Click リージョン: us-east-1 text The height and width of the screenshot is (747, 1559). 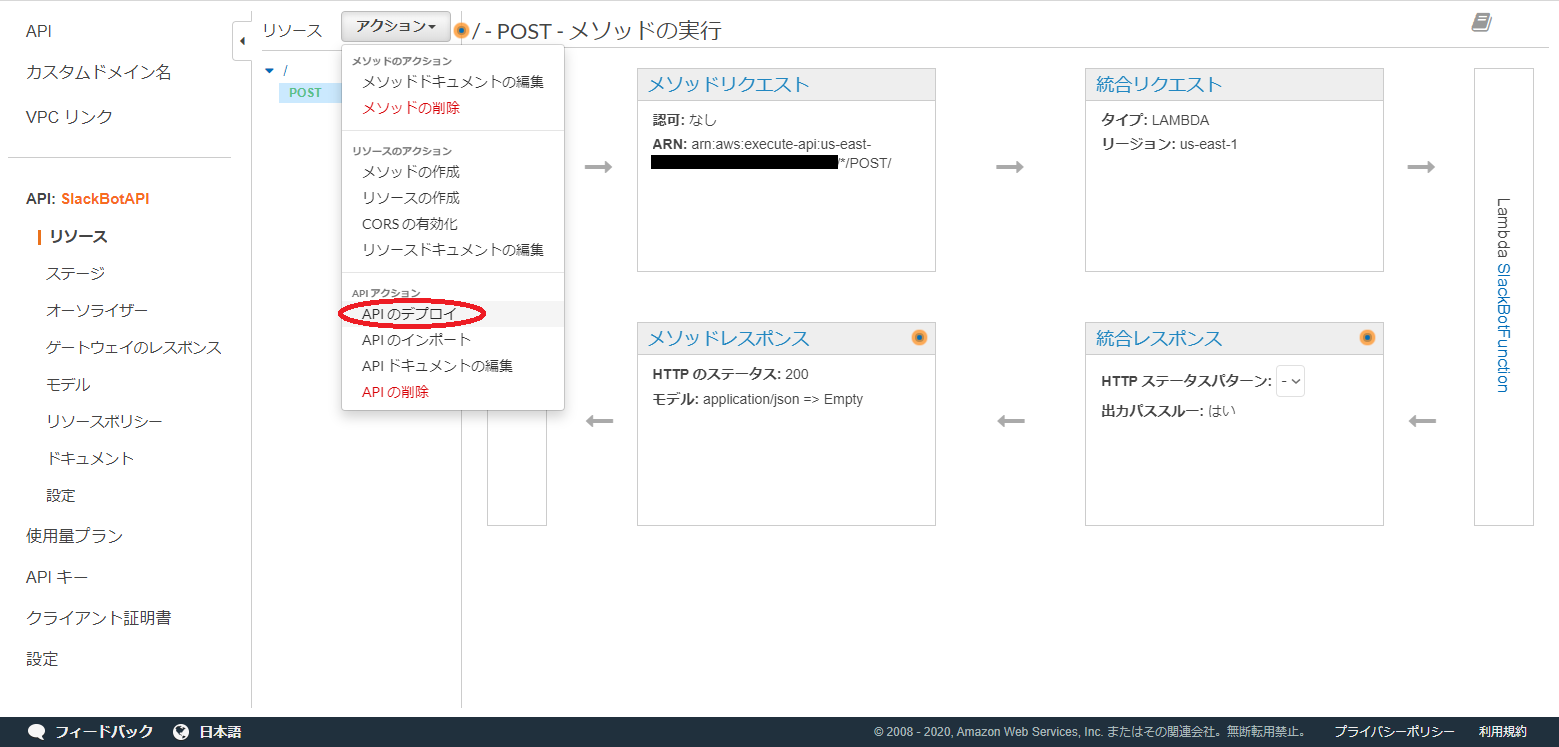click(1169, 144)
